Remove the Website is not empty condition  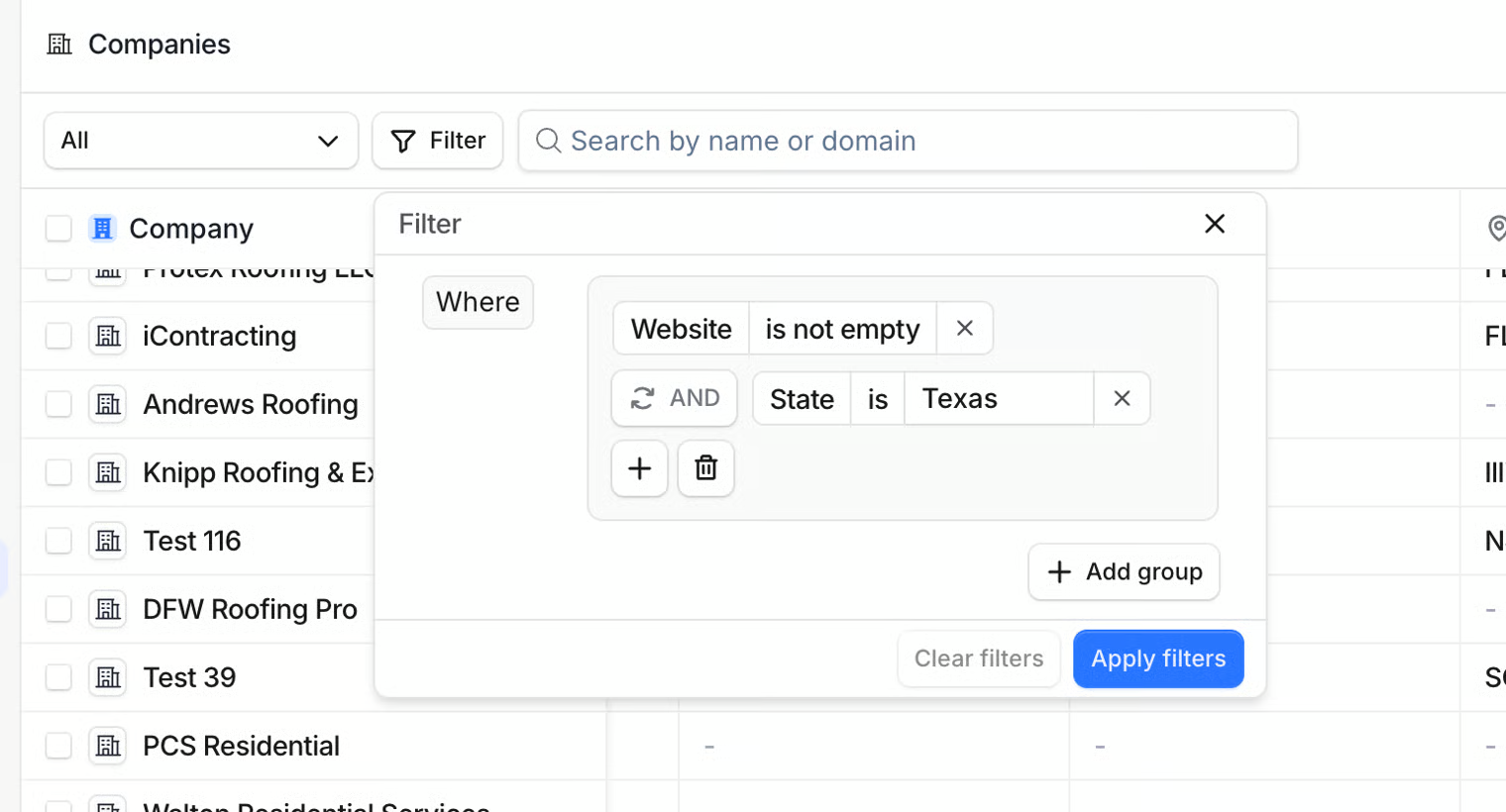point(964,329)
